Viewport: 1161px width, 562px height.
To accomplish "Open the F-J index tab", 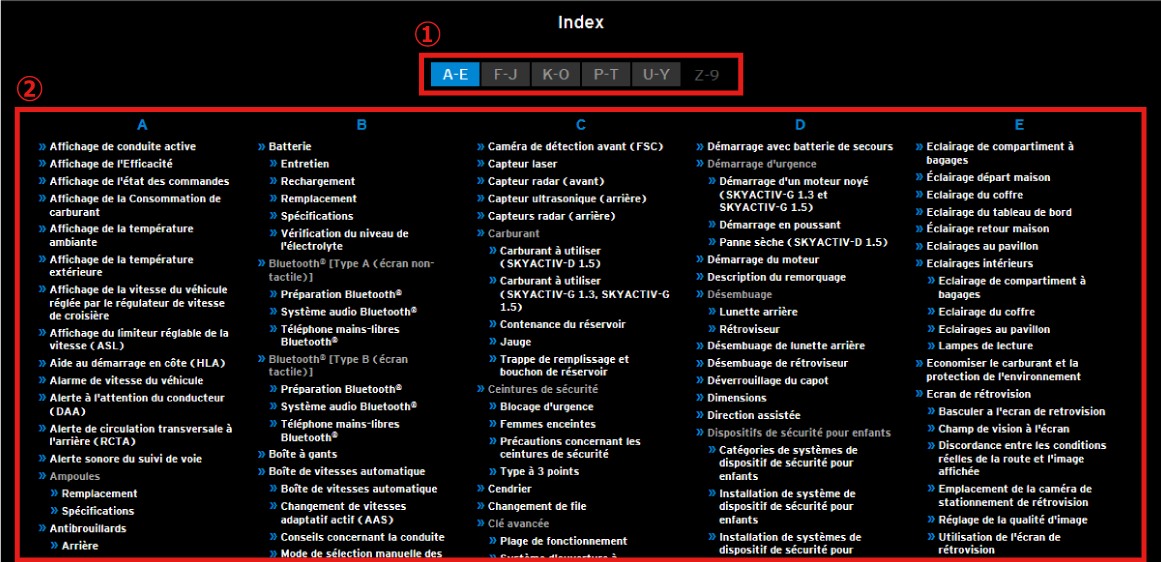I will click(505, 74).
